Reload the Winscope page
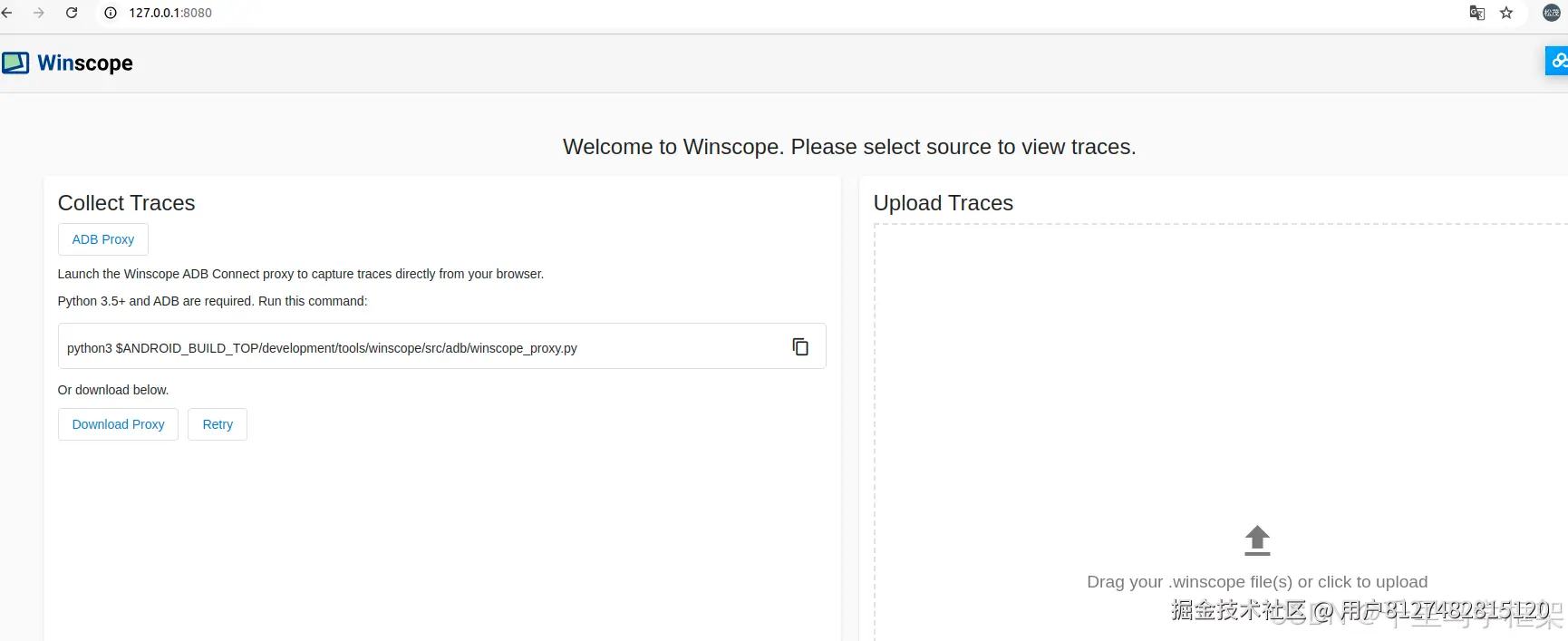Screen dimensions: 1568x641 pos(72,13)
